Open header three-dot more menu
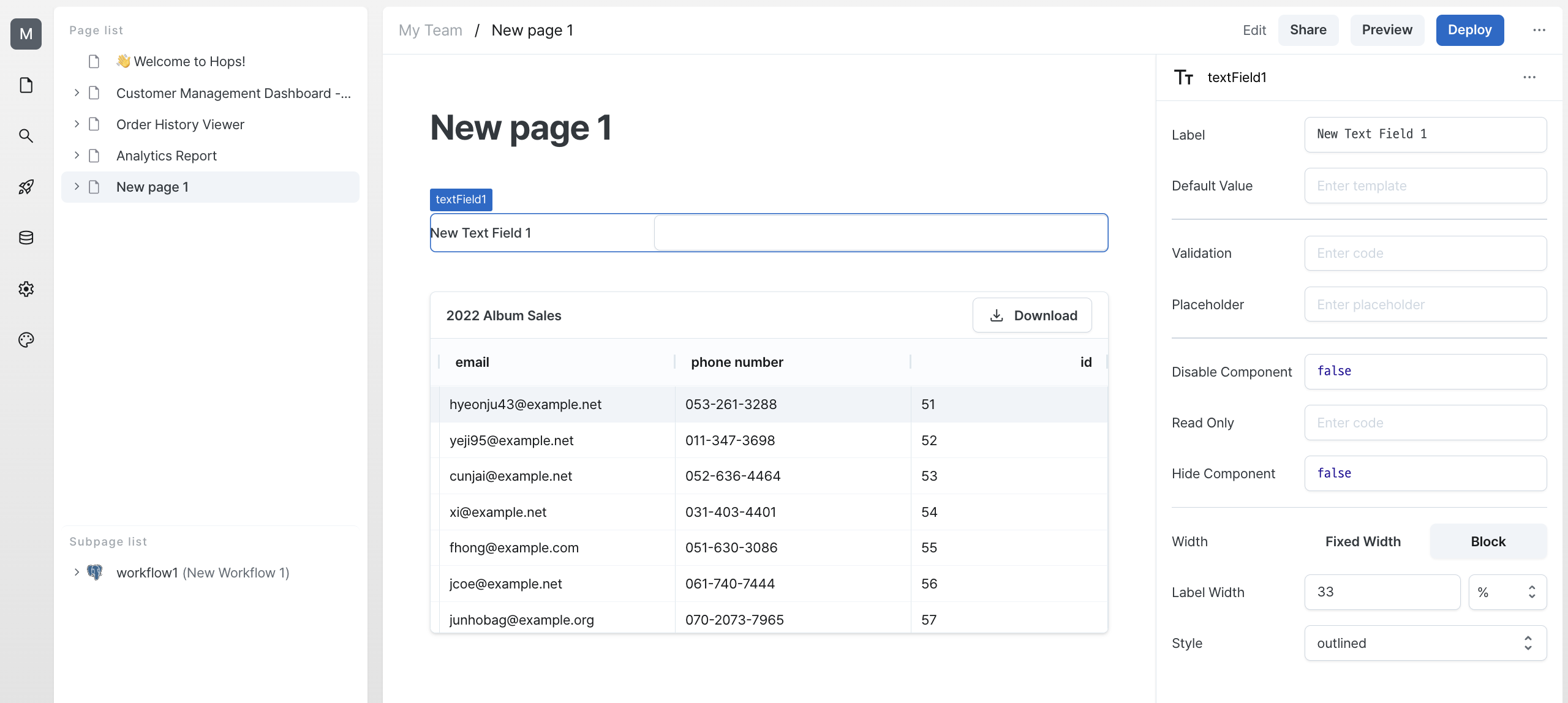 tap(1539, 30)
